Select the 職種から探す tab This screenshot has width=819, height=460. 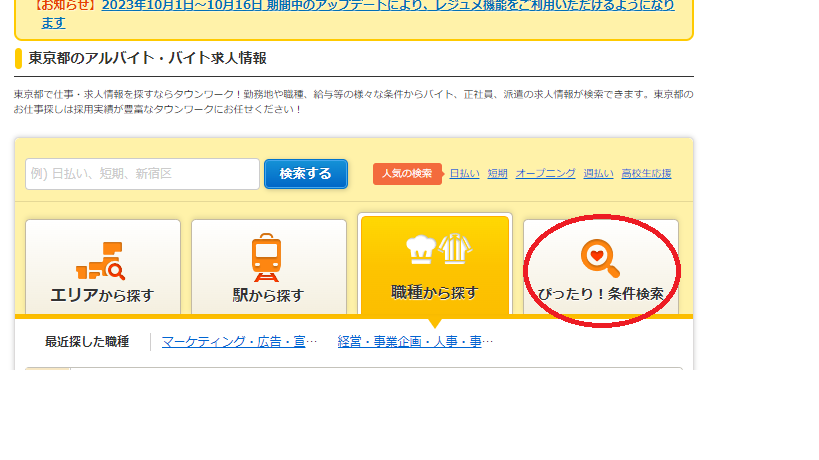pos(434,265)
